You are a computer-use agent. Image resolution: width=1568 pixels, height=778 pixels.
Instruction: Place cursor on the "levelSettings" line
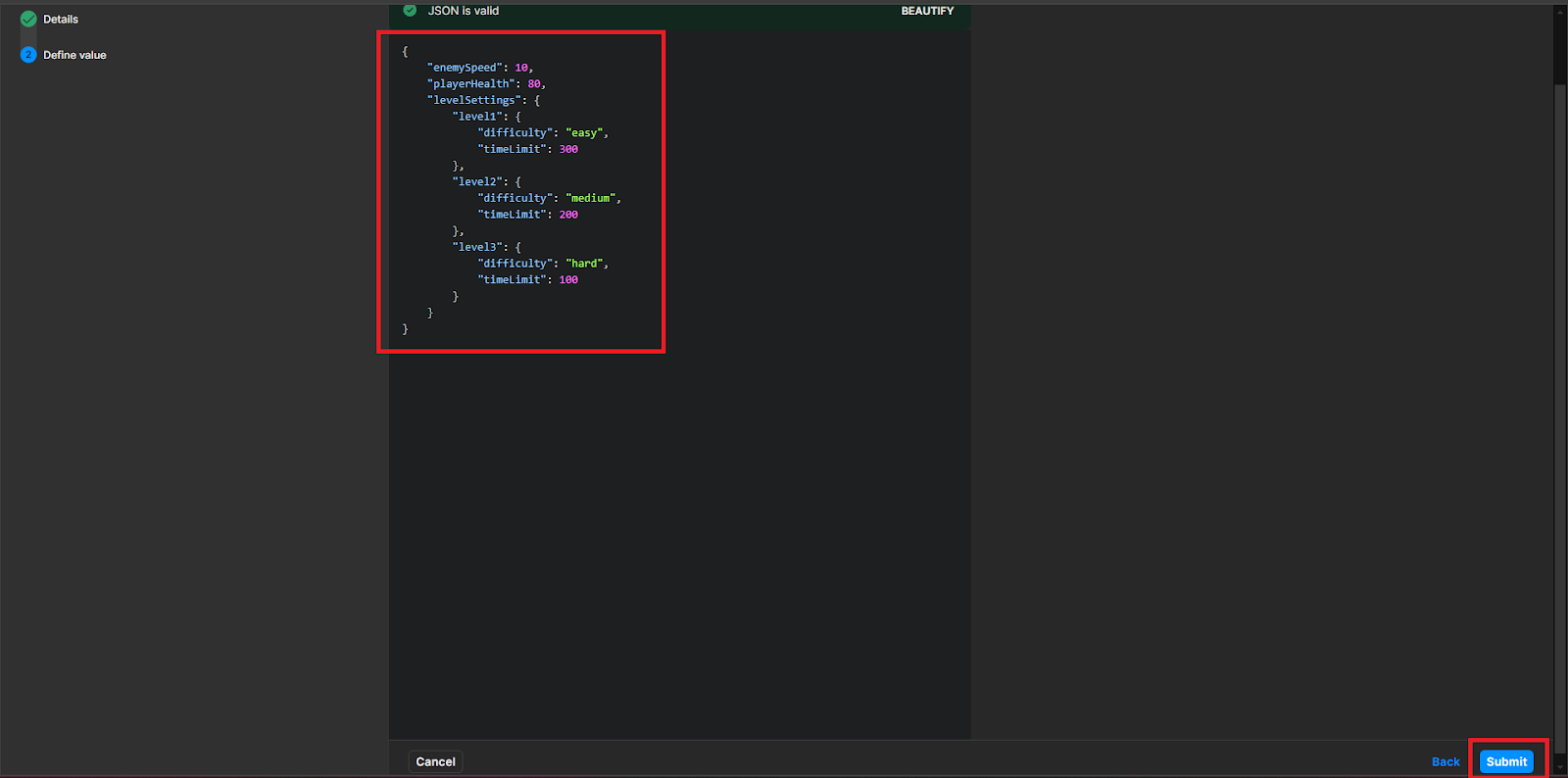click(x=483, y=100)
